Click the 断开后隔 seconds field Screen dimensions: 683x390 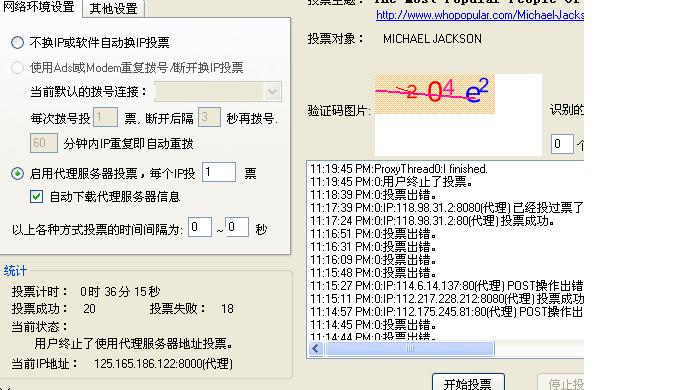(209, 117)
